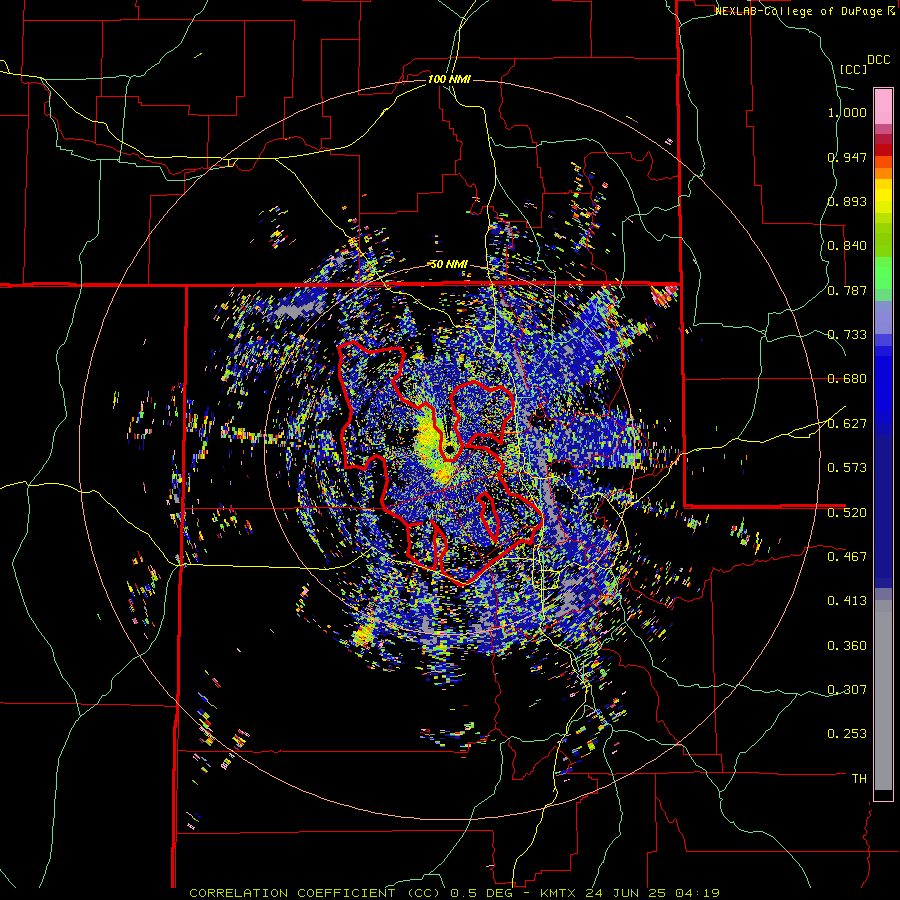Click the KMTX station identifier in the caption

pyautogui.click(x=560, y=893)
